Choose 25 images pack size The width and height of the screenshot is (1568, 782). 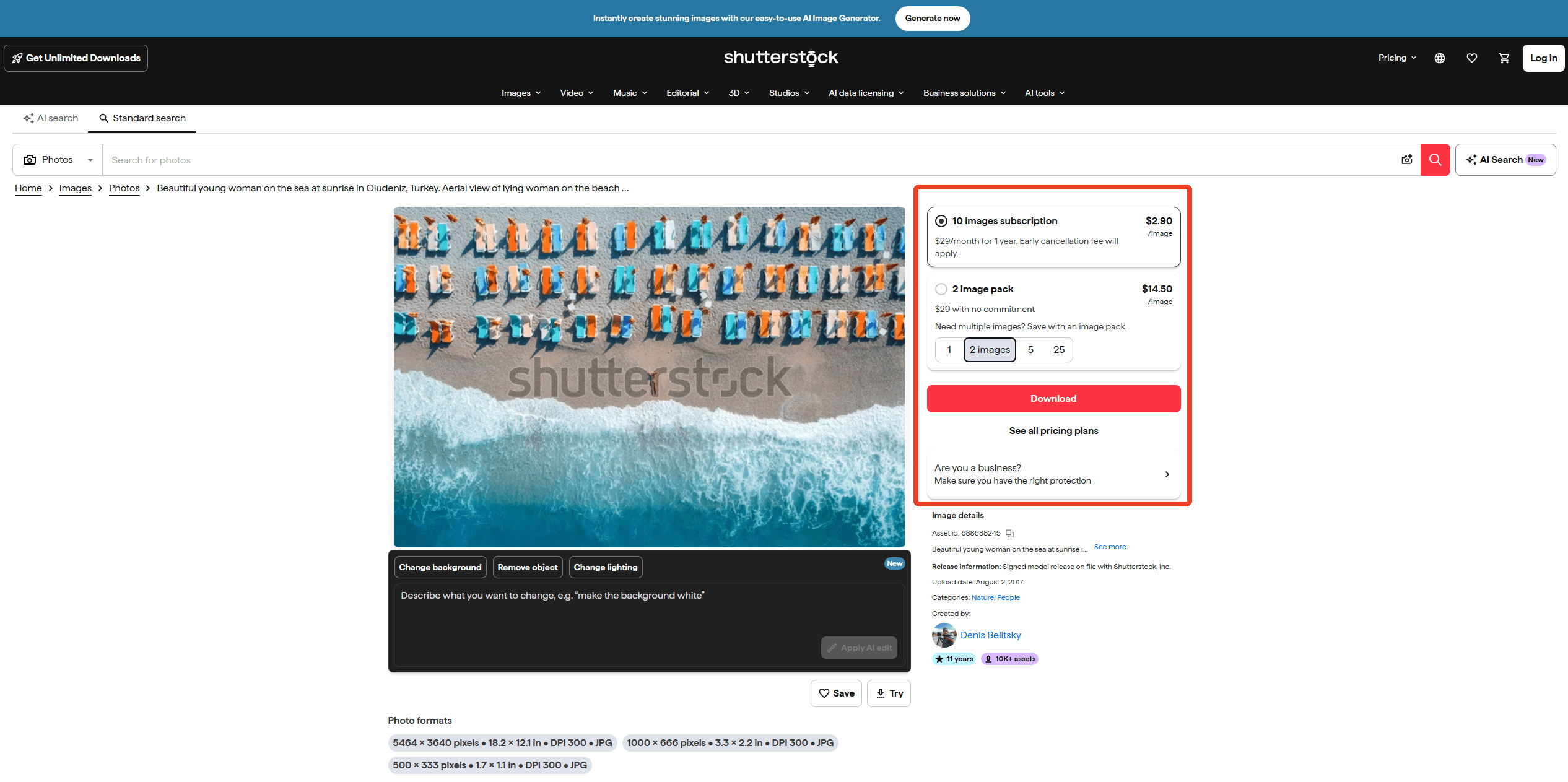1059,350
